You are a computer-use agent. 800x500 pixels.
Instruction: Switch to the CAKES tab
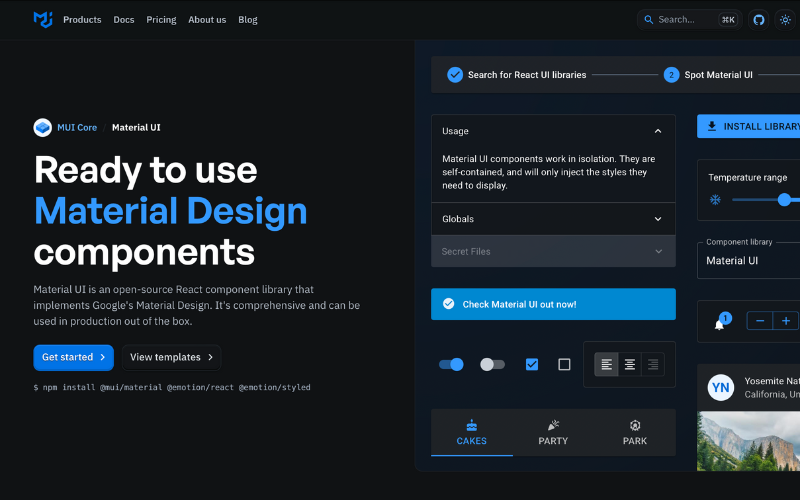(471, 433)
